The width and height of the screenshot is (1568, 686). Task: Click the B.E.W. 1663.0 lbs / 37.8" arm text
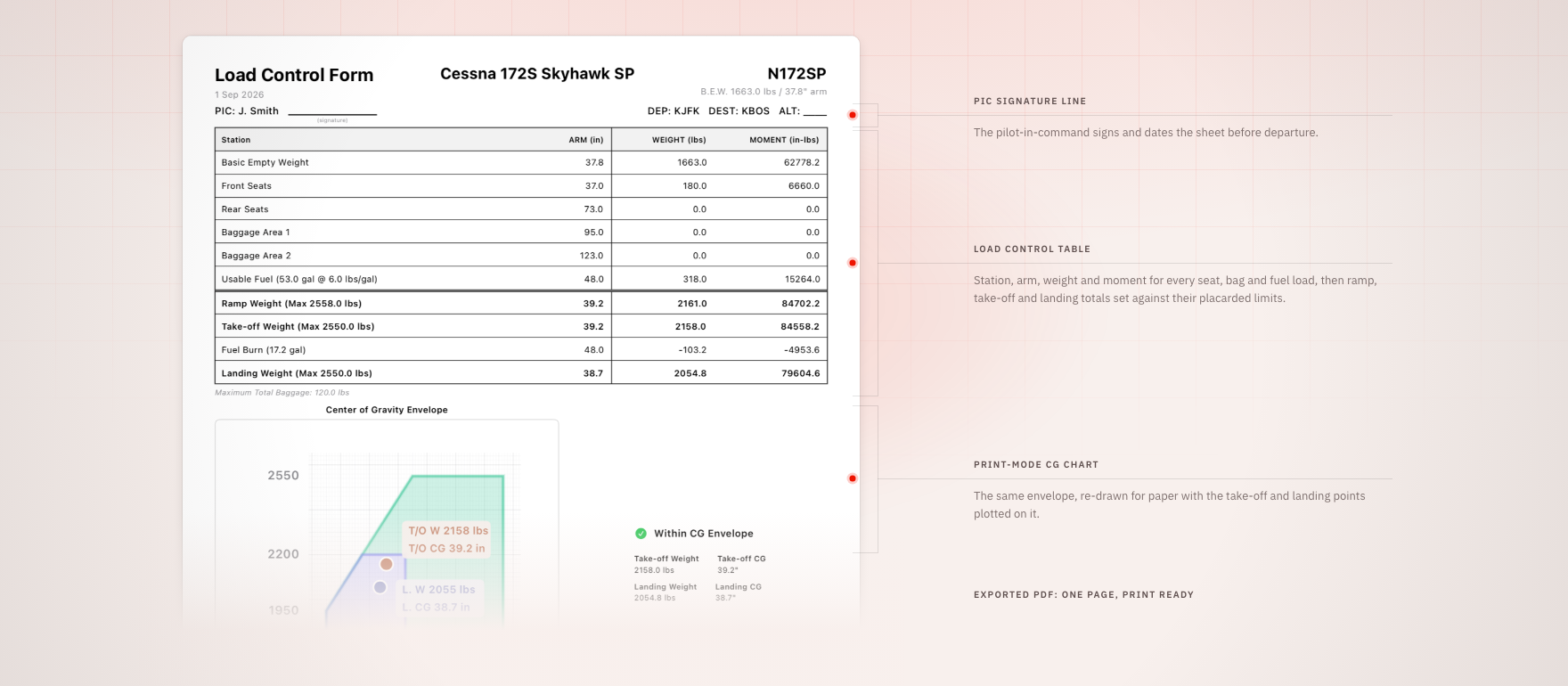(x=764, y=92)
